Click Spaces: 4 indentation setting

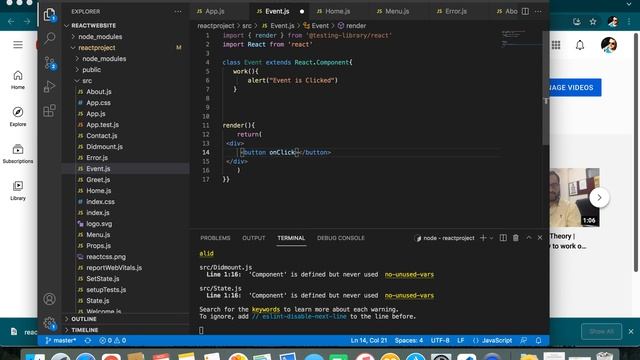[409, 340]
